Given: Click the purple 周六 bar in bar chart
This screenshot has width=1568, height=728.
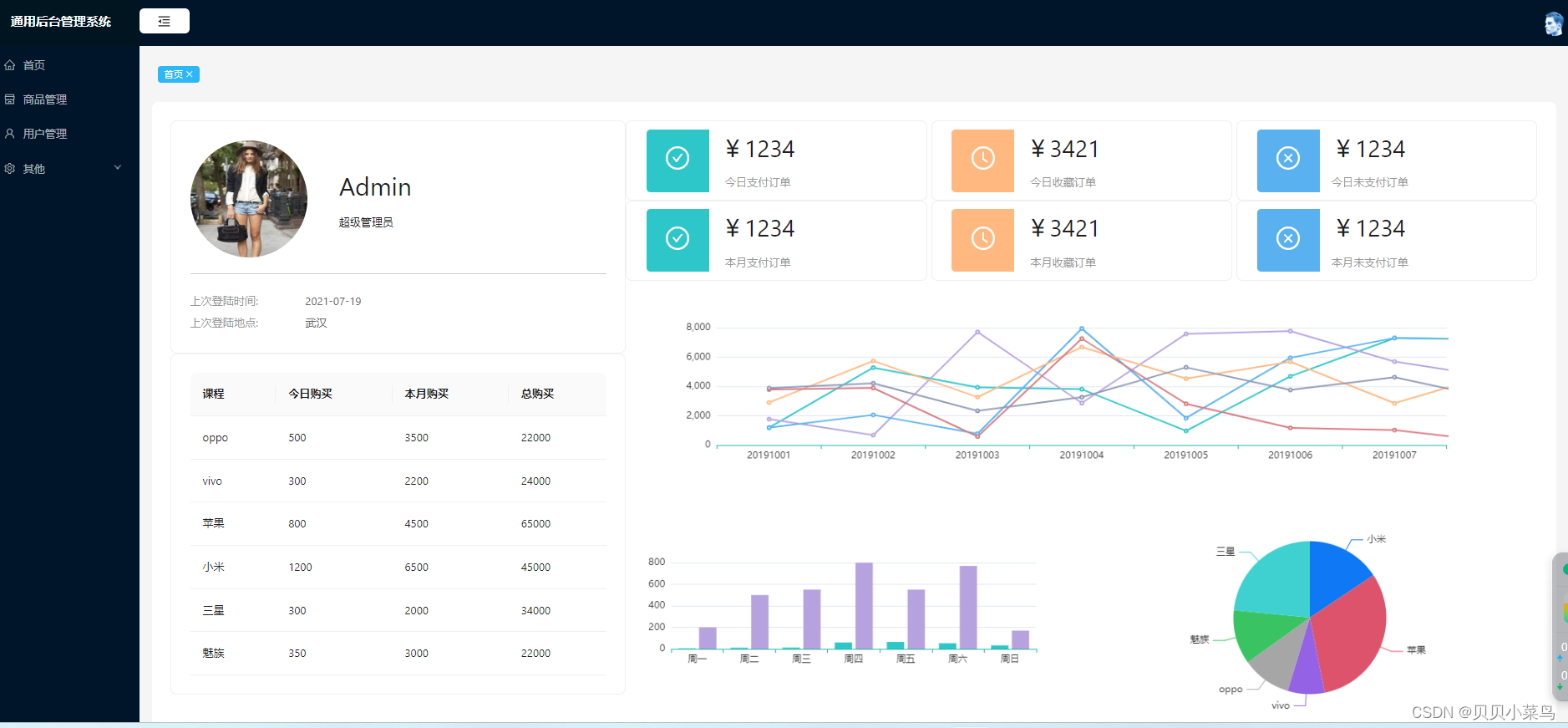Looking at the screenshot, I should [968, 607].
